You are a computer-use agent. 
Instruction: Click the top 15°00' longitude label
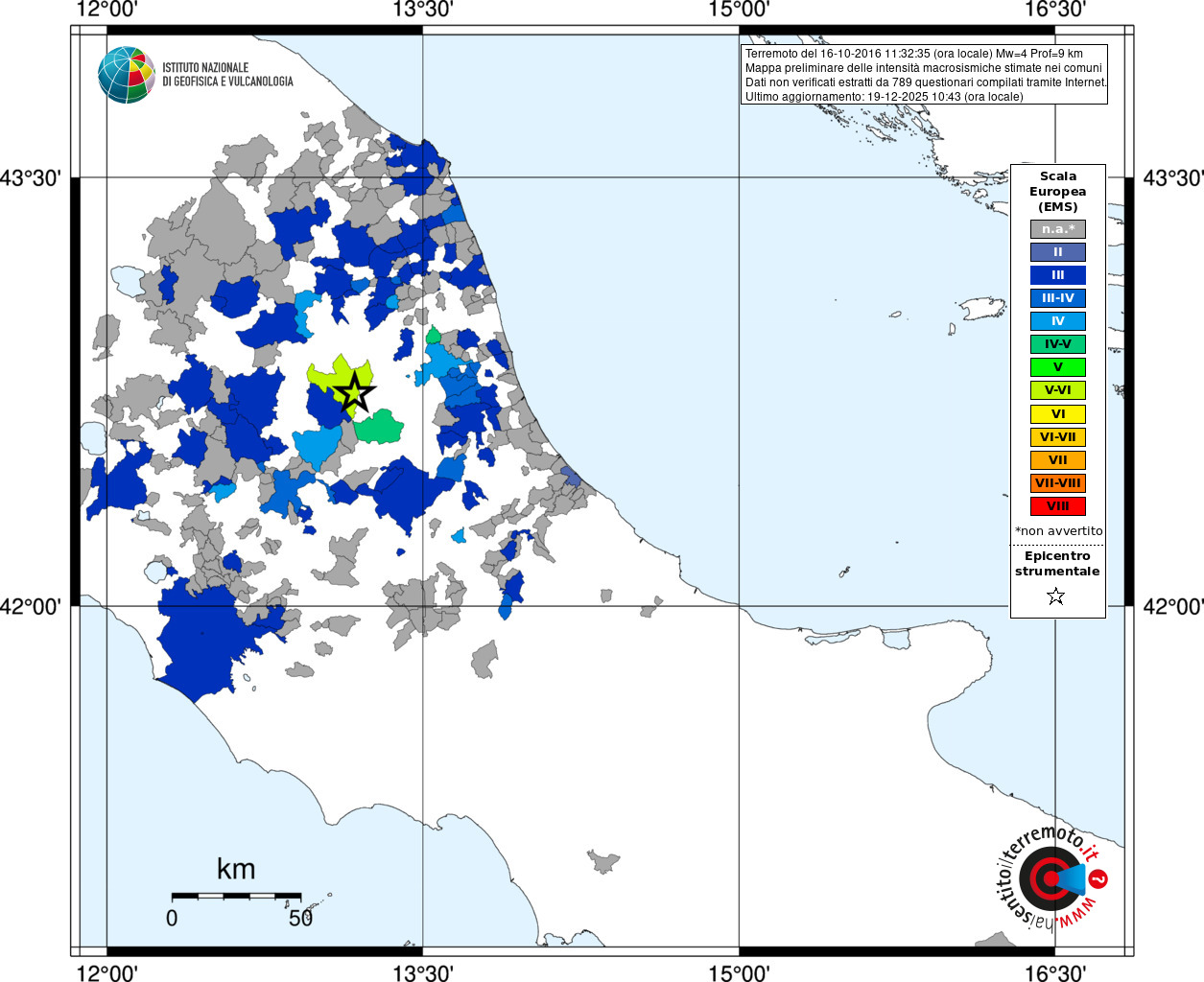[739, 10]
